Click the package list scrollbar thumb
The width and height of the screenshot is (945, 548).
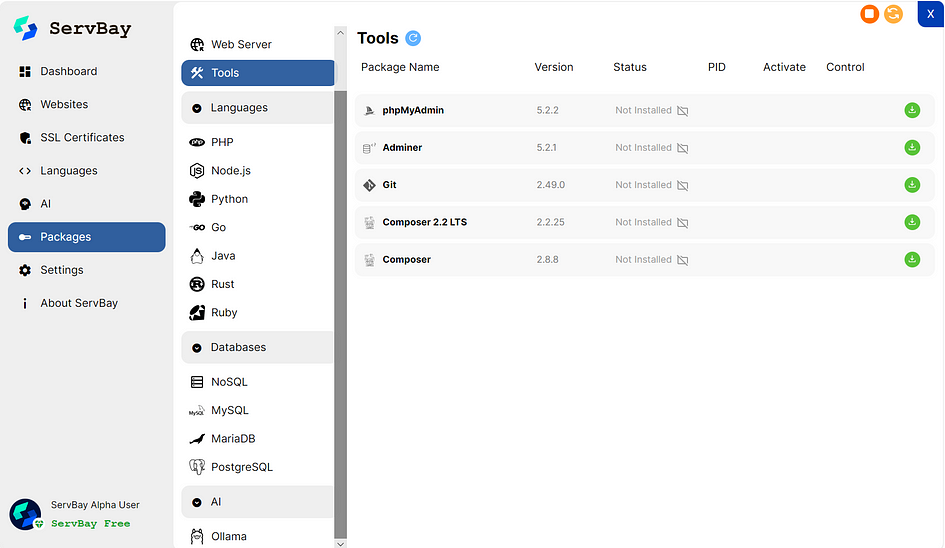(341, 313)
